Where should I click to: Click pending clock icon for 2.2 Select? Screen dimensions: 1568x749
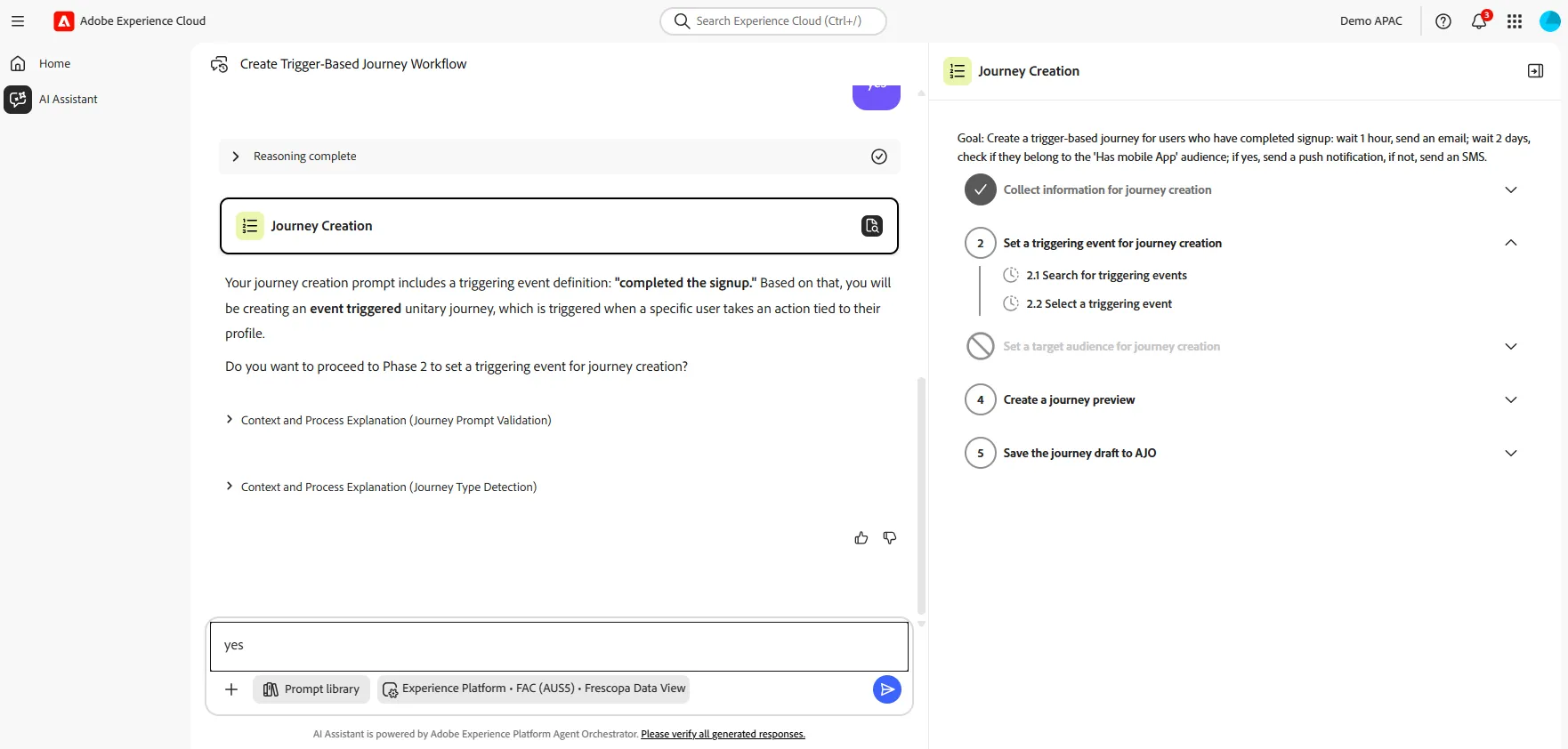1011,303
